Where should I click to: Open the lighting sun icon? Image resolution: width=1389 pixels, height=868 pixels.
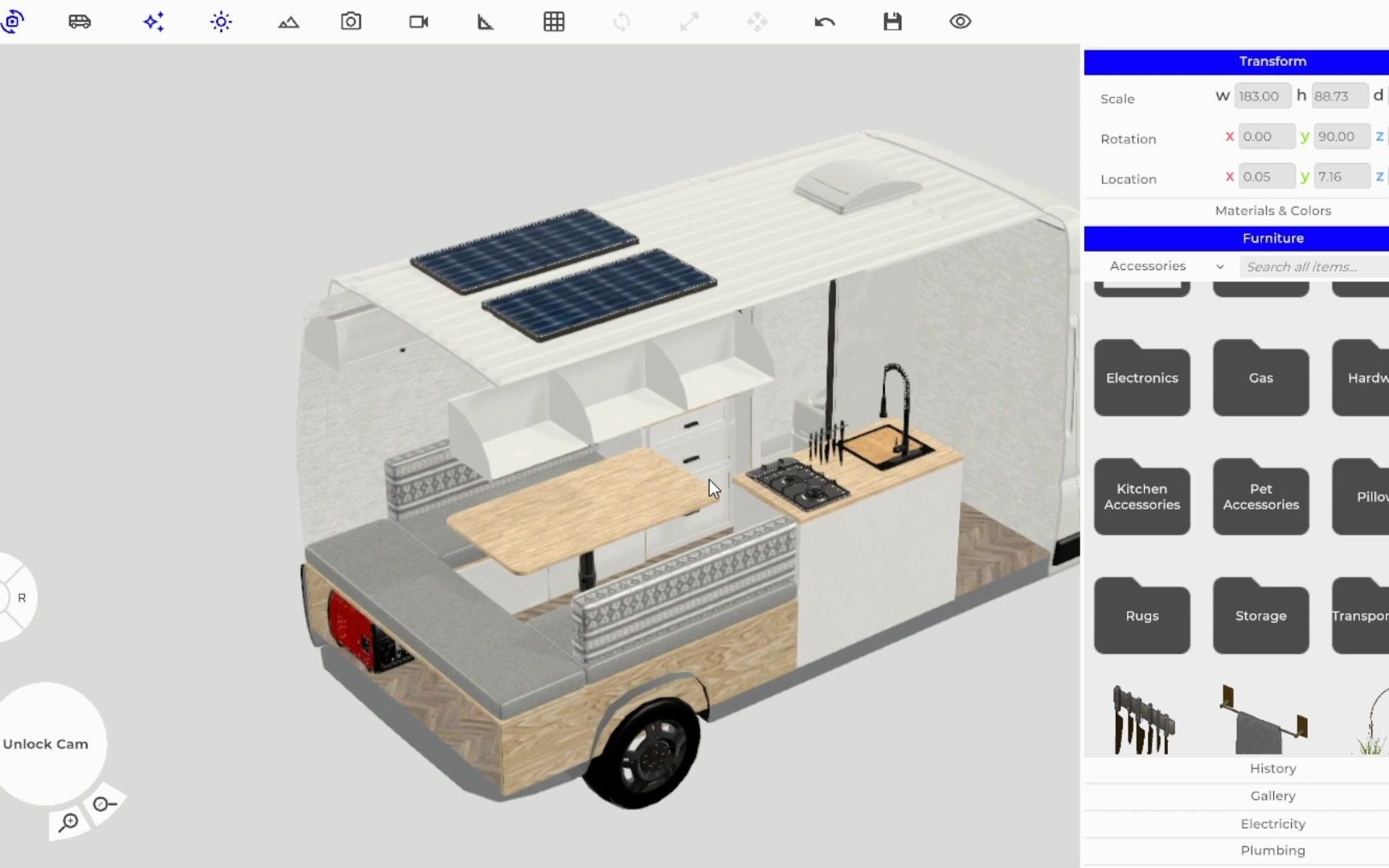click(220, 22)
